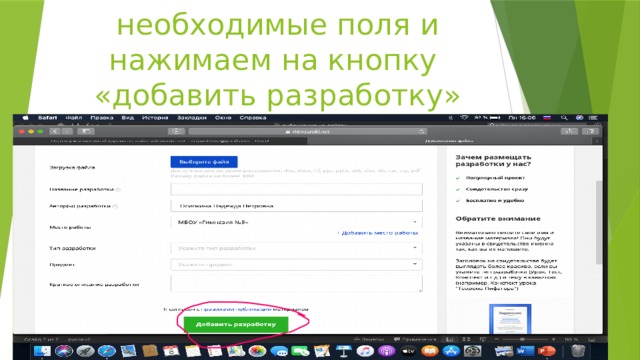The width and height of the screenshot is (640, 360).
Task: Toggle Safari's sidebar button
Action: coord(86,131)
